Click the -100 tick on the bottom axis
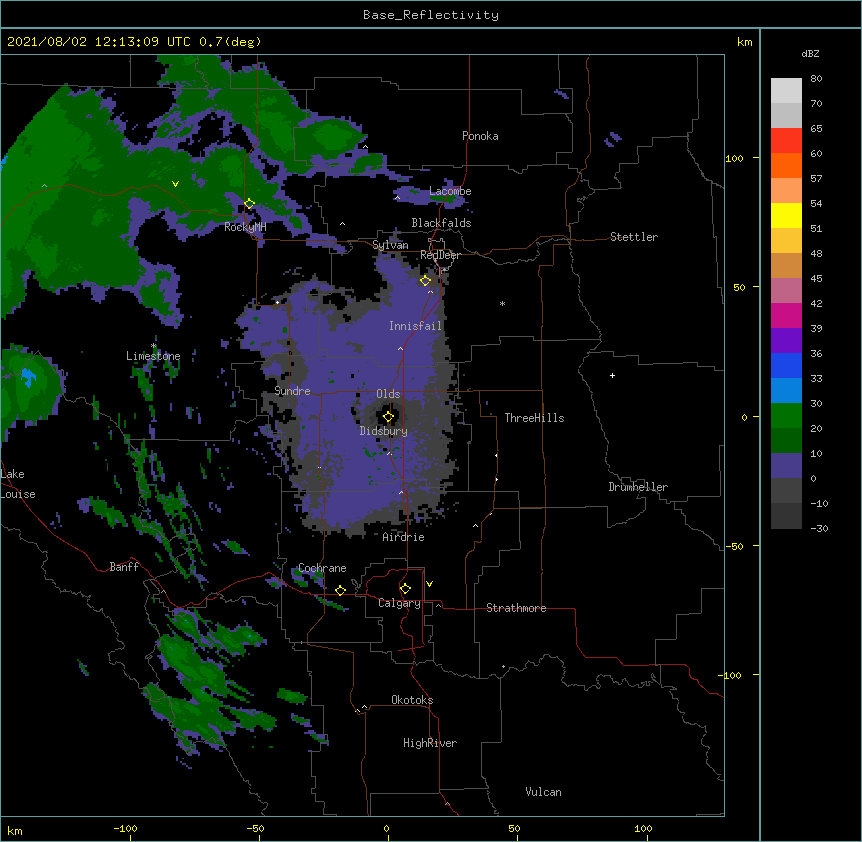 coord(125,828)
